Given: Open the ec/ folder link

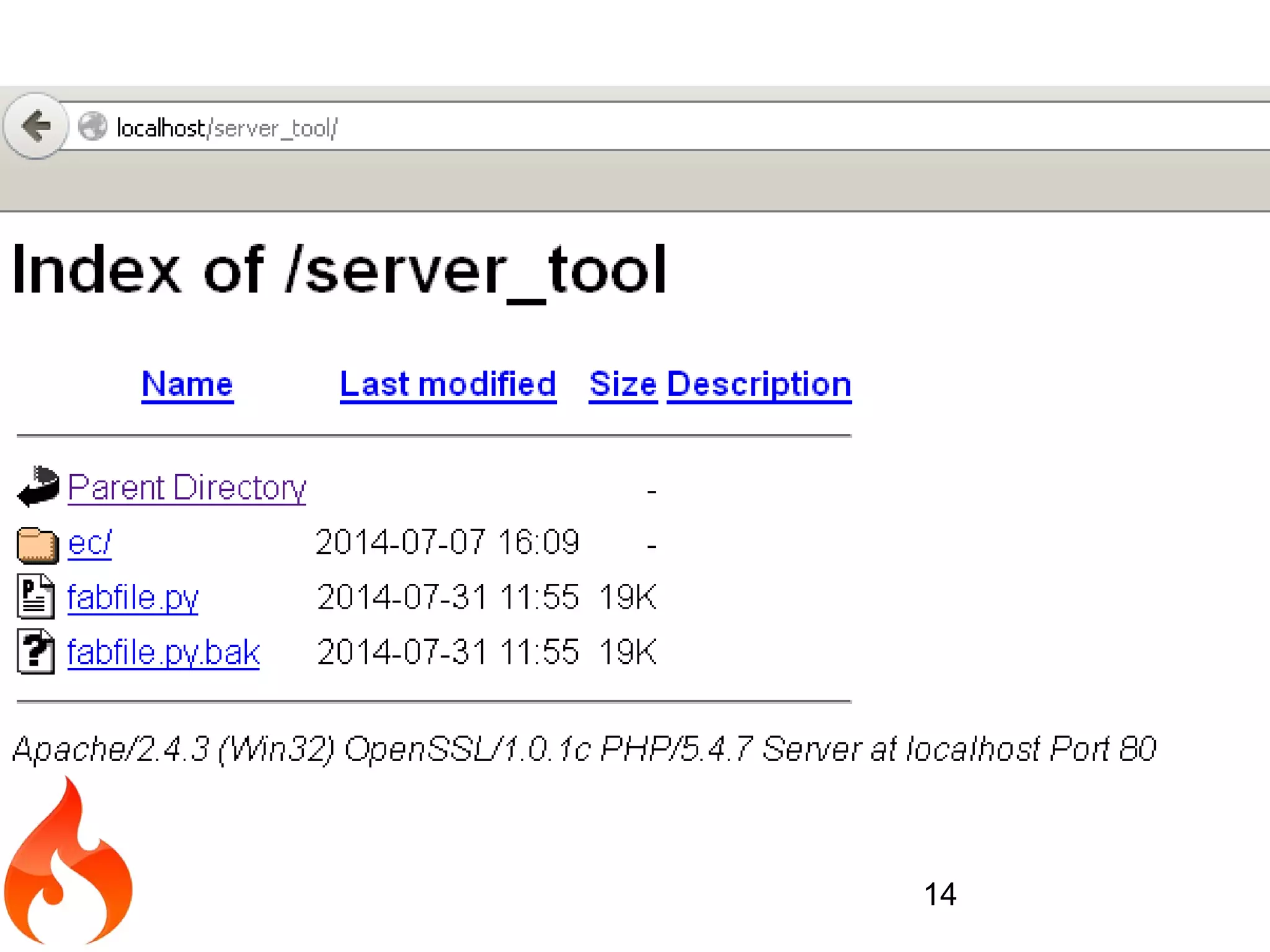Looking at the screenshot, I should 89,543.
